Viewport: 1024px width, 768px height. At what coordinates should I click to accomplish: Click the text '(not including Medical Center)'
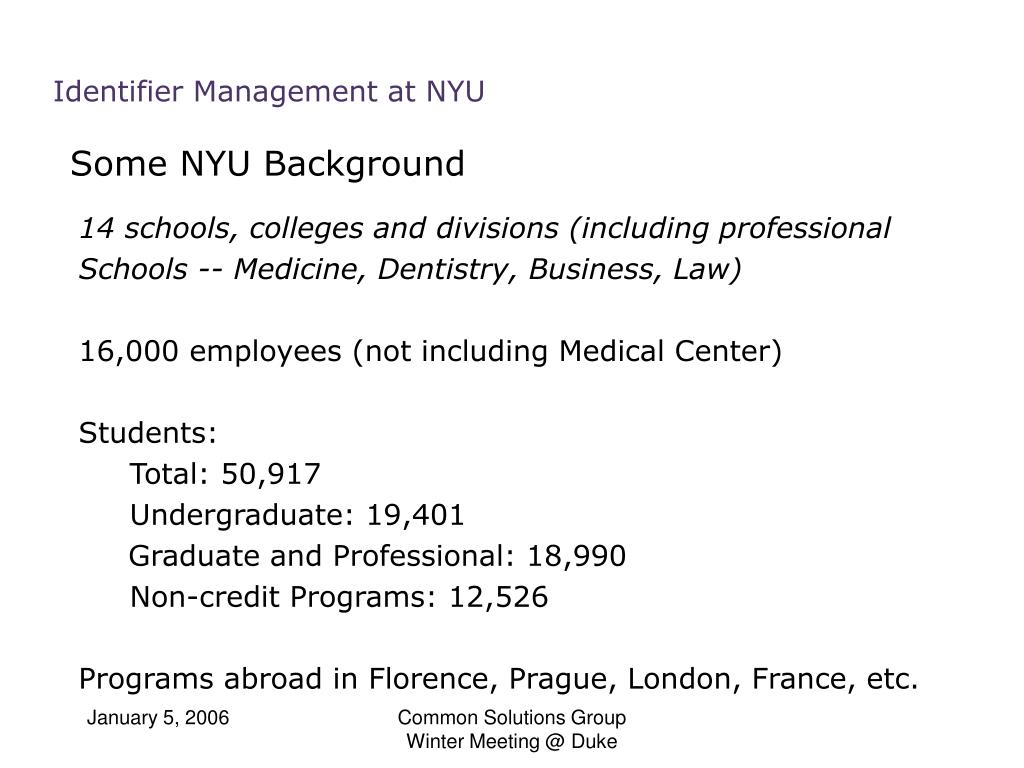point(567,352)
